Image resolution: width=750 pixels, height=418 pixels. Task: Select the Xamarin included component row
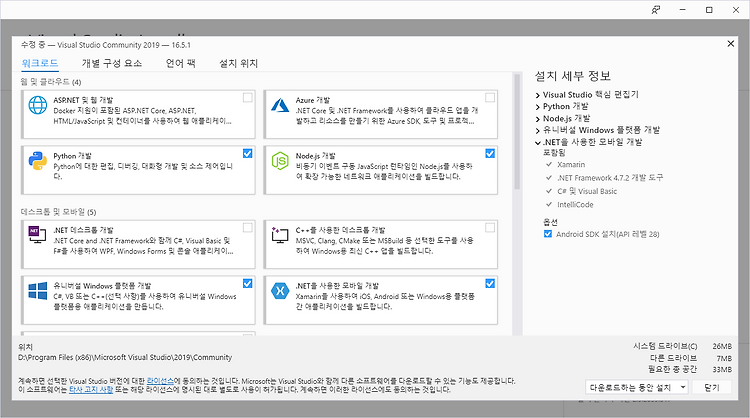point(565,165)
